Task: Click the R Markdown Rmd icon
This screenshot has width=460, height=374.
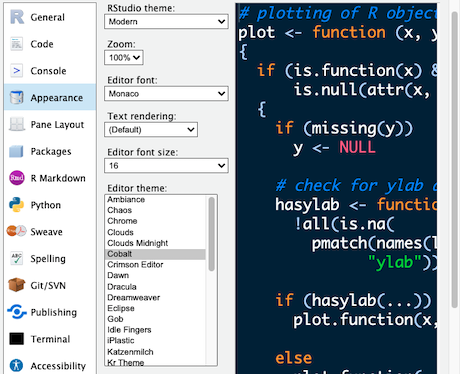Action: 16,178
